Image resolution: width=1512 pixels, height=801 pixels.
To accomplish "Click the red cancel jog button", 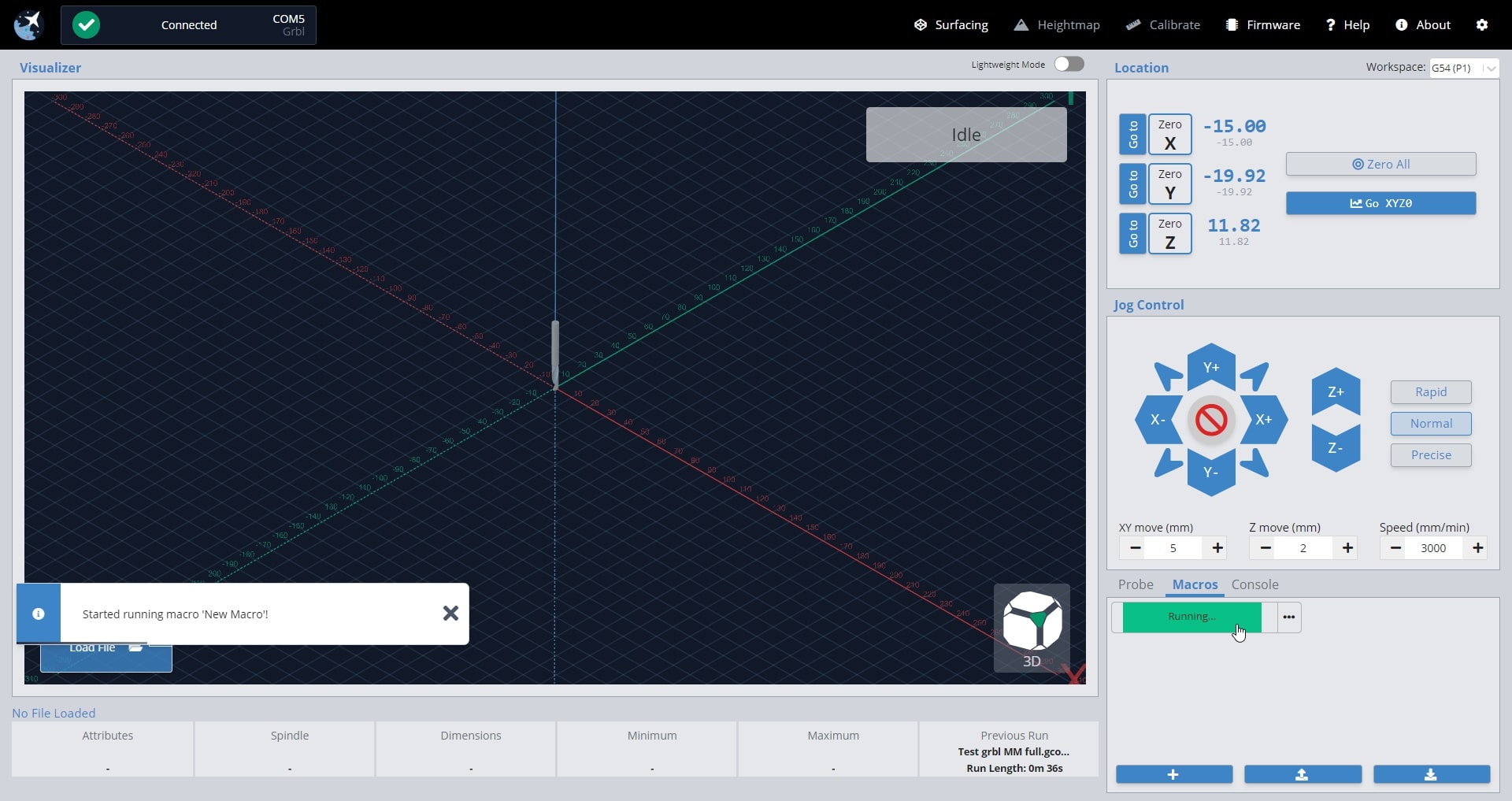I will pos(1211,420).
